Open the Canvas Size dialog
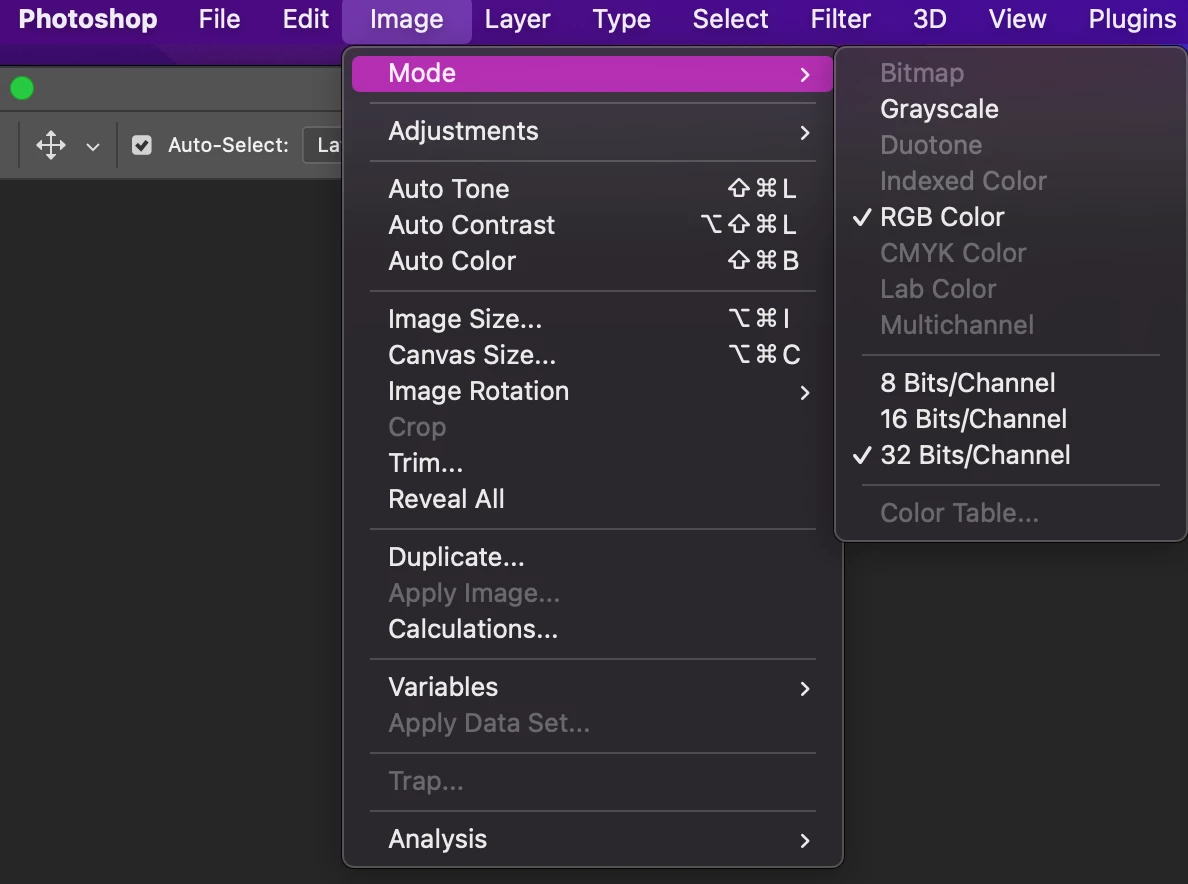Viewport: 1188px width, 884px height. click(x=592, y=355)
